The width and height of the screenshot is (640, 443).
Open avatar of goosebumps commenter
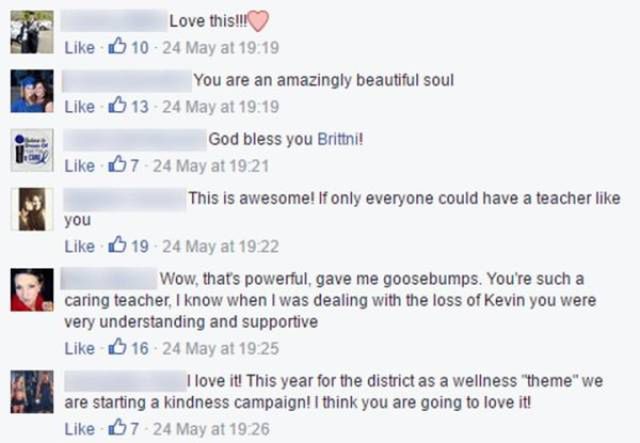tap(31, 290)
